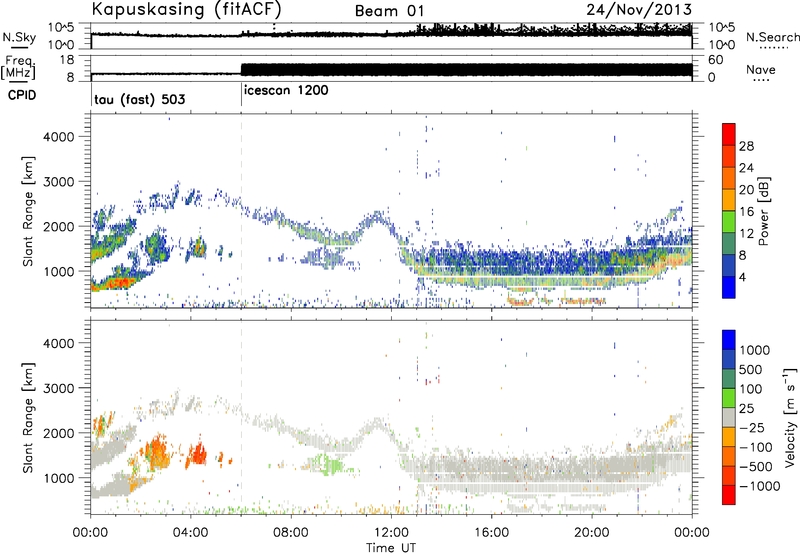Click the thick black frequency band after 06:00

click(x=466, y=70)
